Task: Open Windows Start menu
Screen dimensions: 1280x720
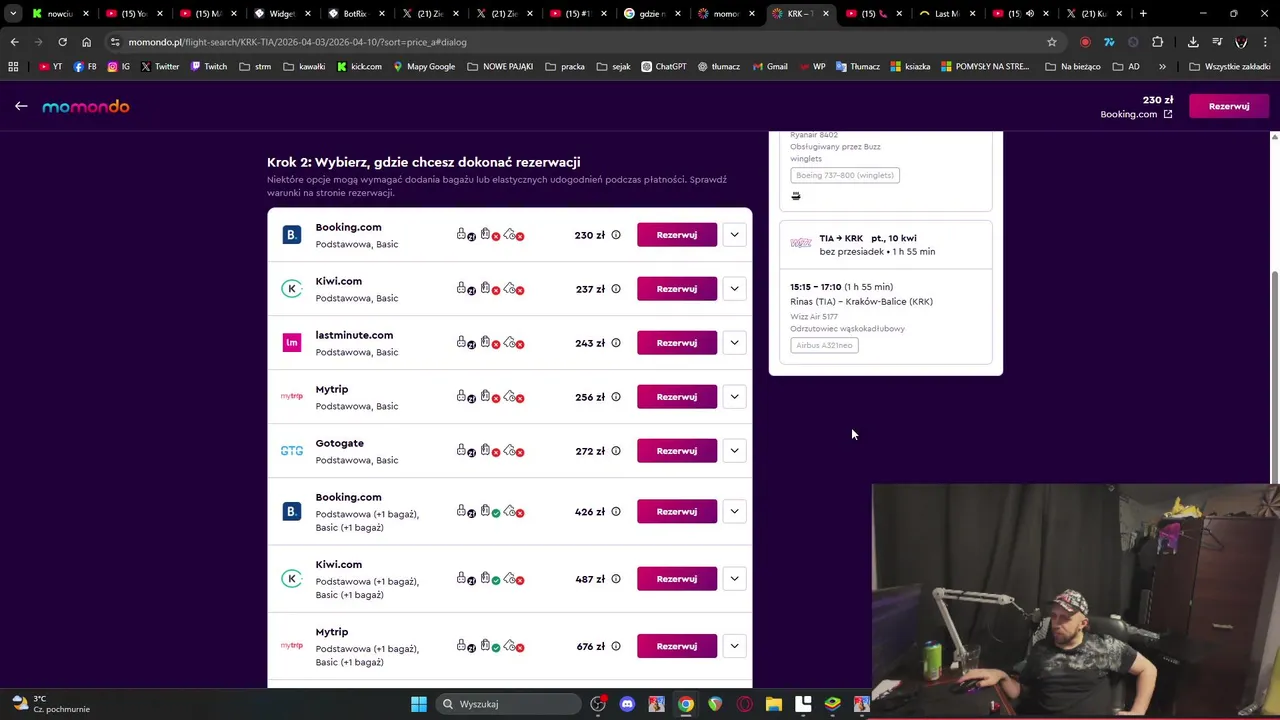Action: [419, 704]
